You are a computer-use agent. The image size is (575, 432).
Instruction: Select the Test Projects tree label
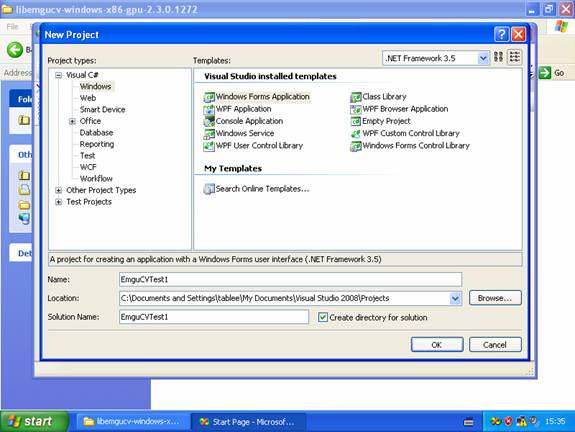[x=89, y=202]
